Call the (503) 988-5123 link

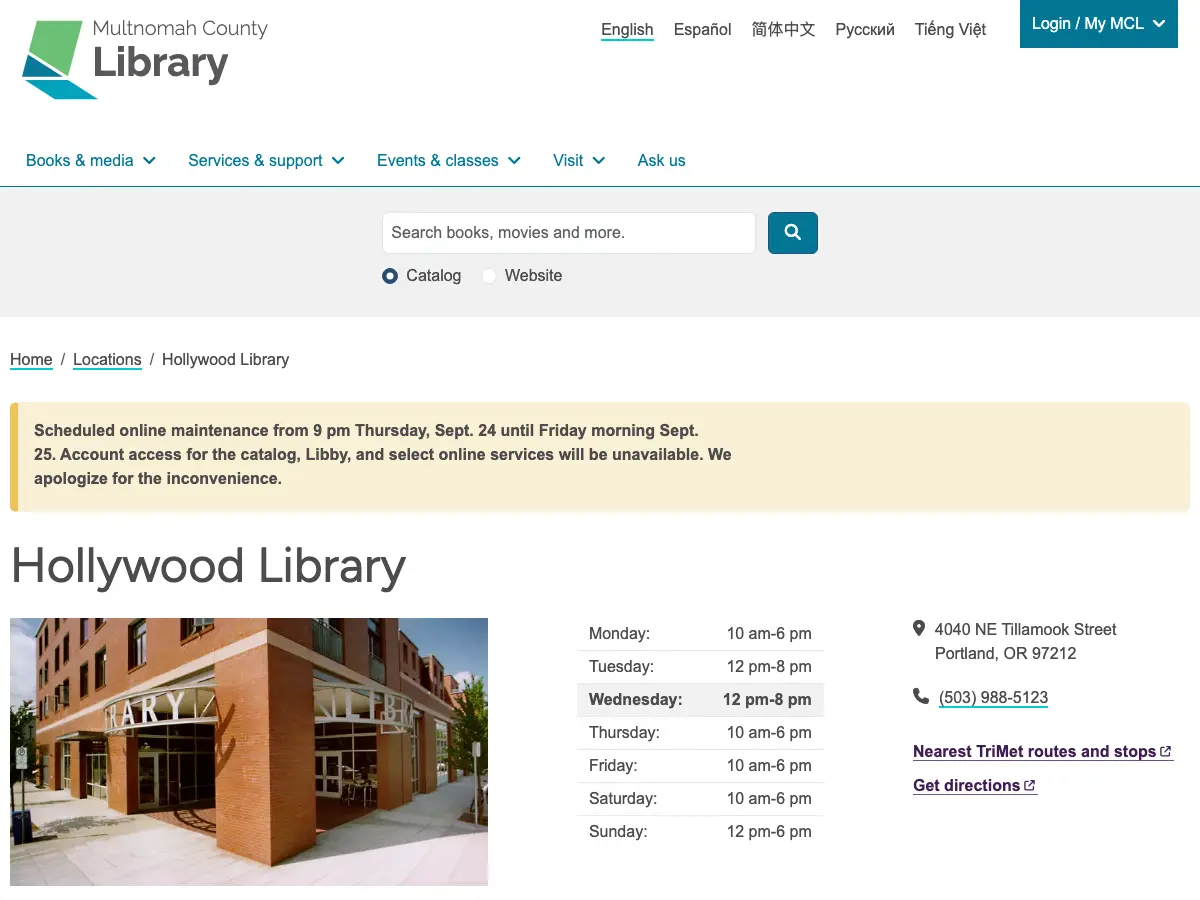point(993,698)
